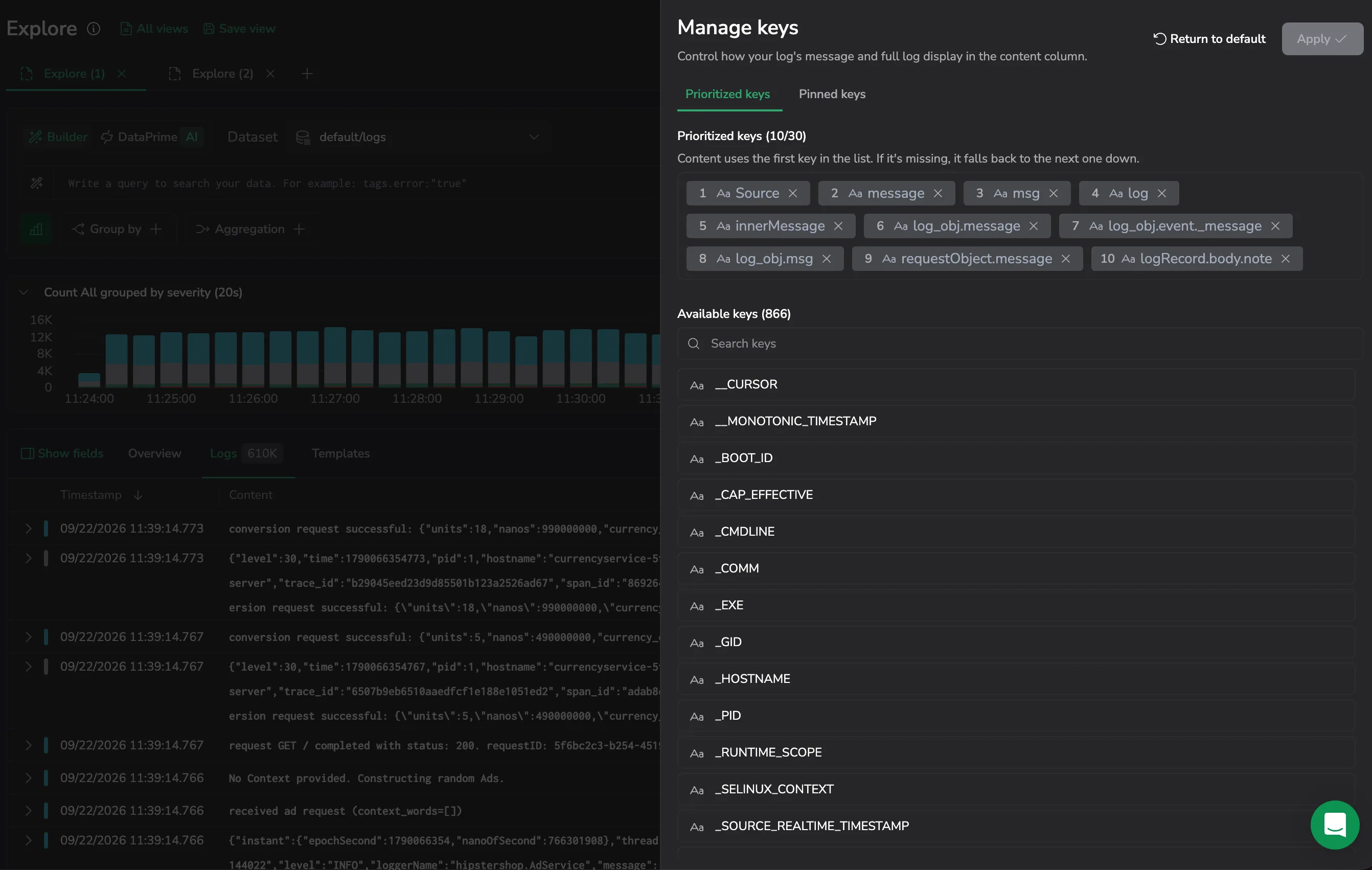Screen dimensions: 1372x870
Task: Remove the innerMessage key chip
Action: [x=838, y=226]
